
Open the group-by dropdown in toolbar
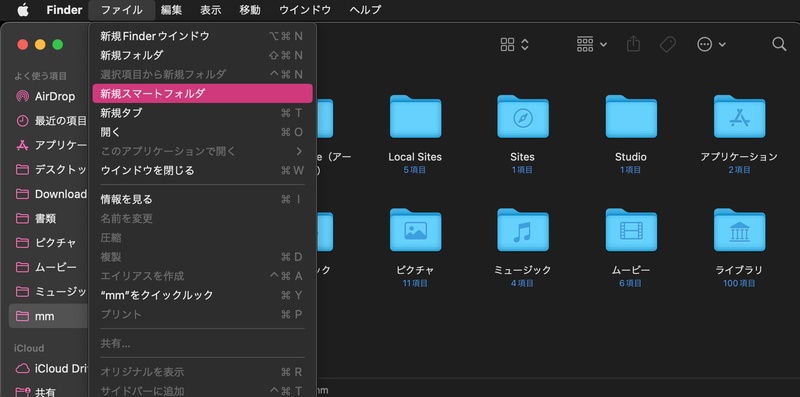click(592, 44)
